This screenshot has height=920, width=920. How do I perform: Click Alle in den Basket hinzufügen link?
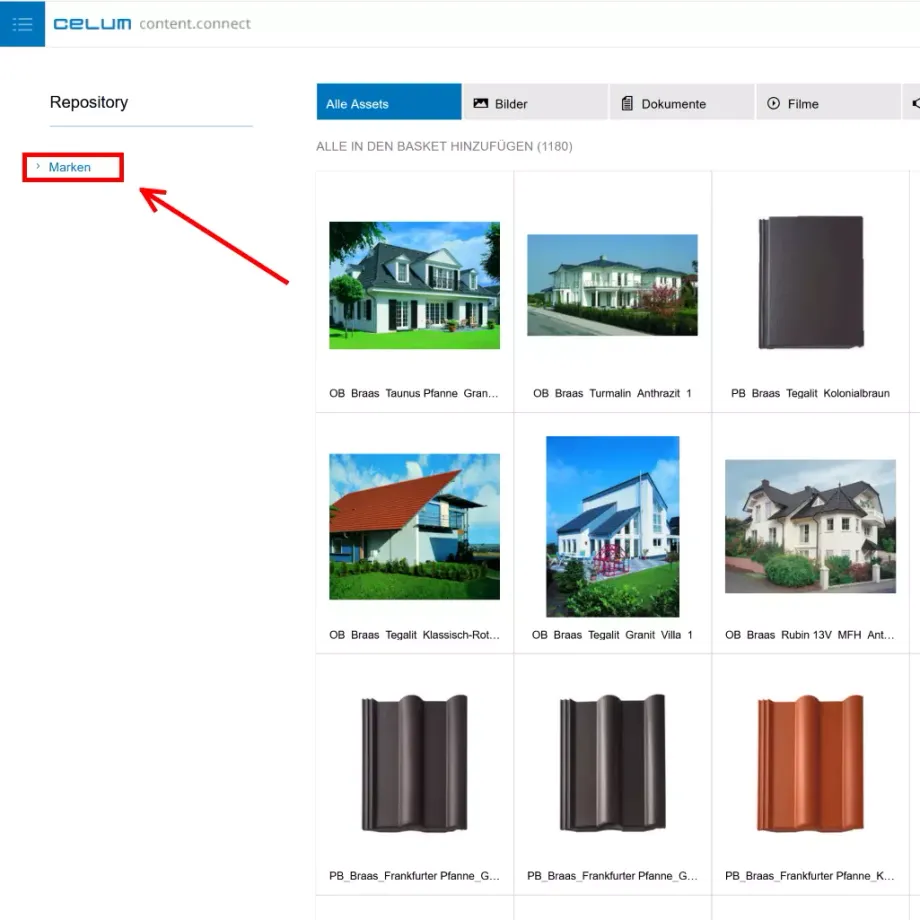(444, 146)
